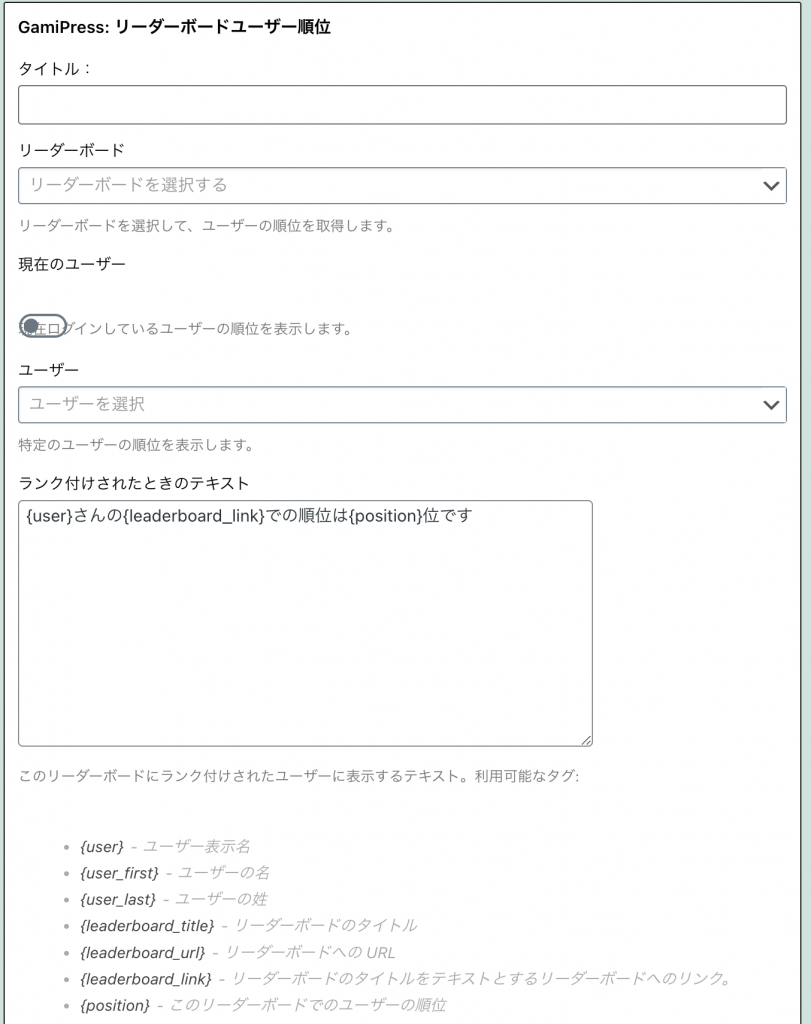Click the タイトル input field
811x1024 pixels.
tap(402, 104)
